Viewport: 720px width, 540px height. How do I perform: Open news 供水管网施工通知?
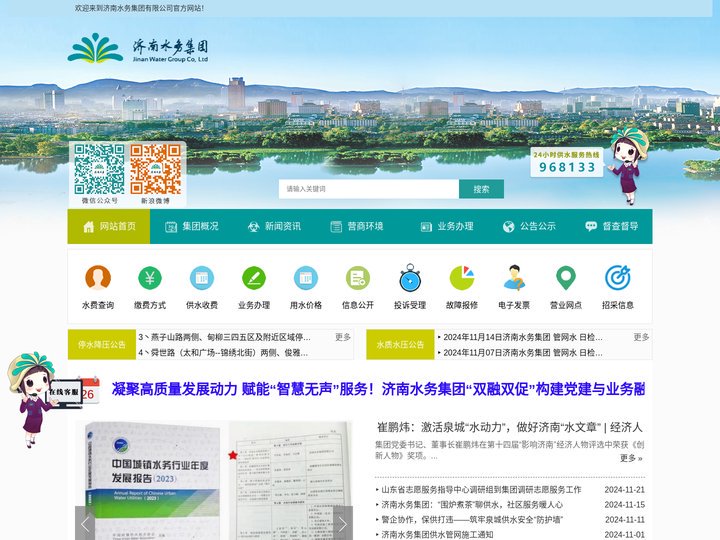click(x=437, y=534)
